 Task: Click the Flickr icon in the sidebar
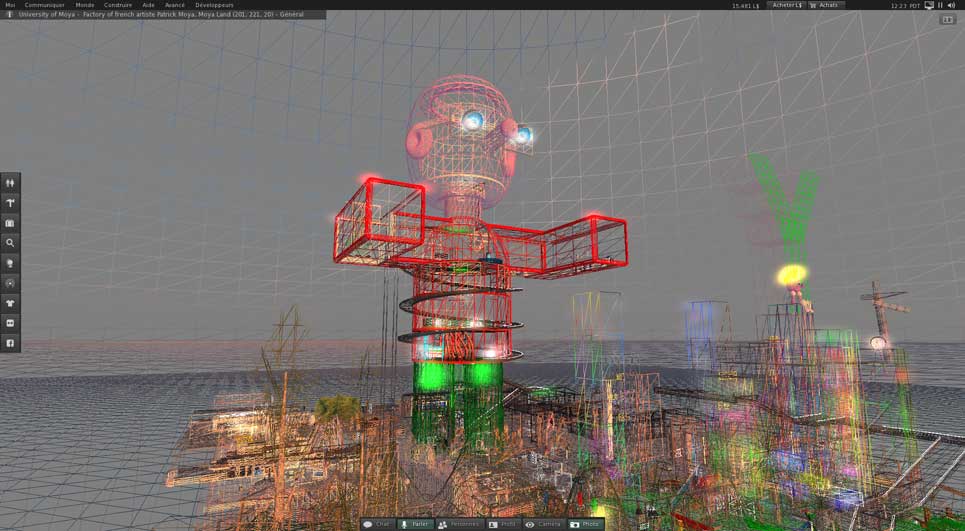[10, 323]
